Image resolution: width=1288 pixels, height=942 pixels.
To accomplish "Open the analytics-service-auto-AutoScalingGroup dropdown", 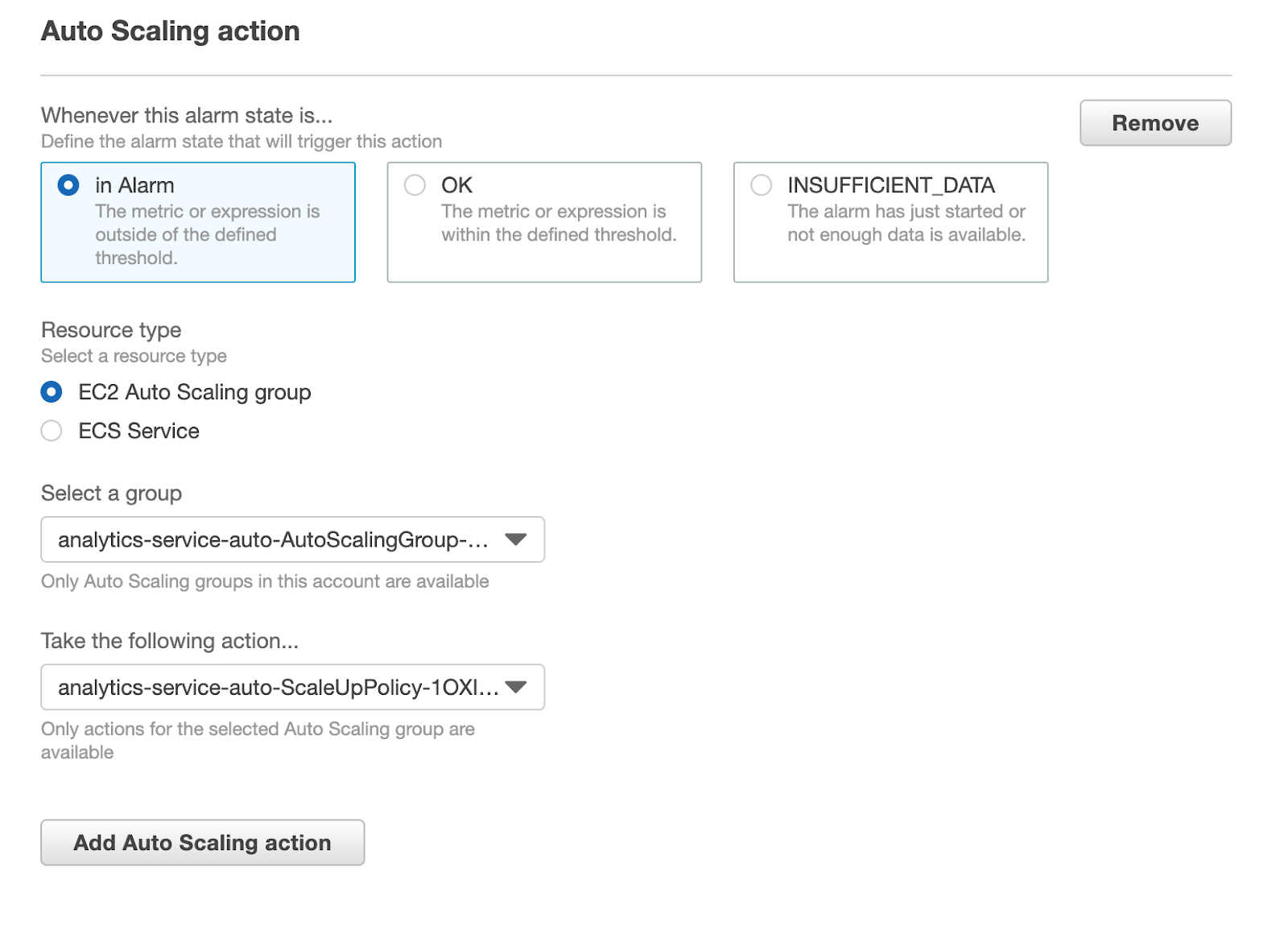I will coord(274,539).
